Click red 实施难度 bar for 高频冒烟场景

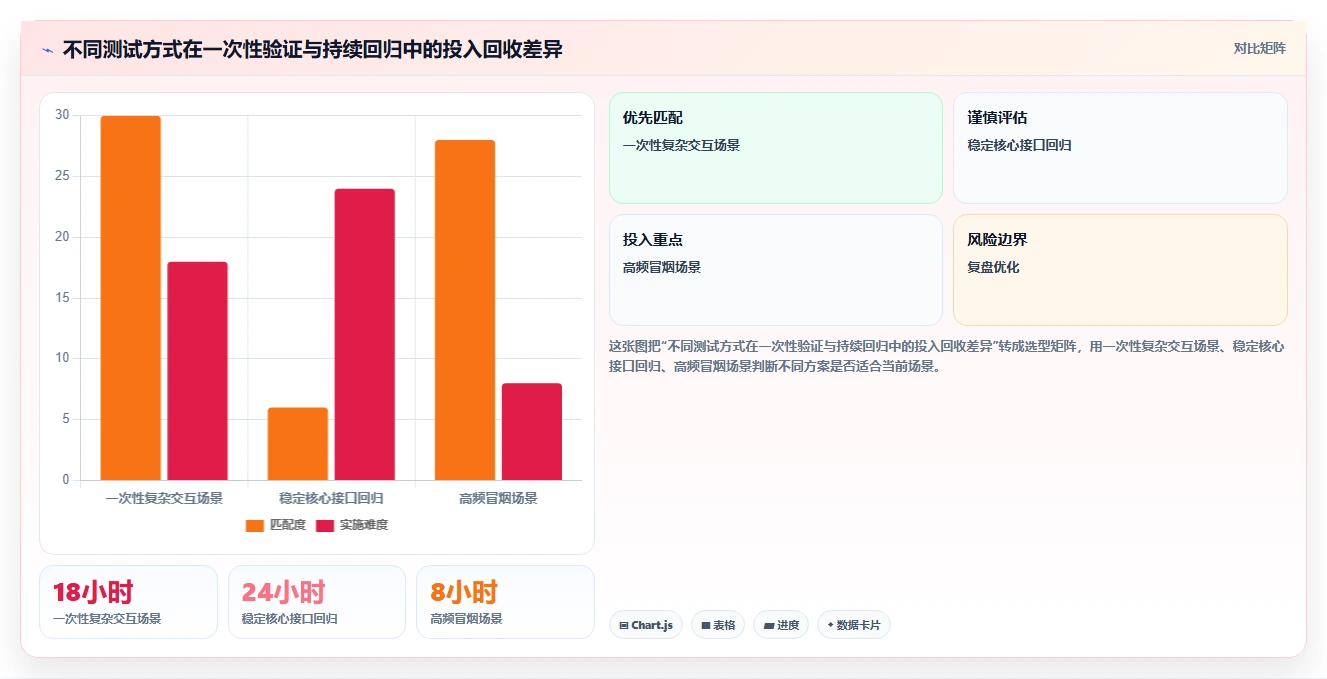point(532,432)
